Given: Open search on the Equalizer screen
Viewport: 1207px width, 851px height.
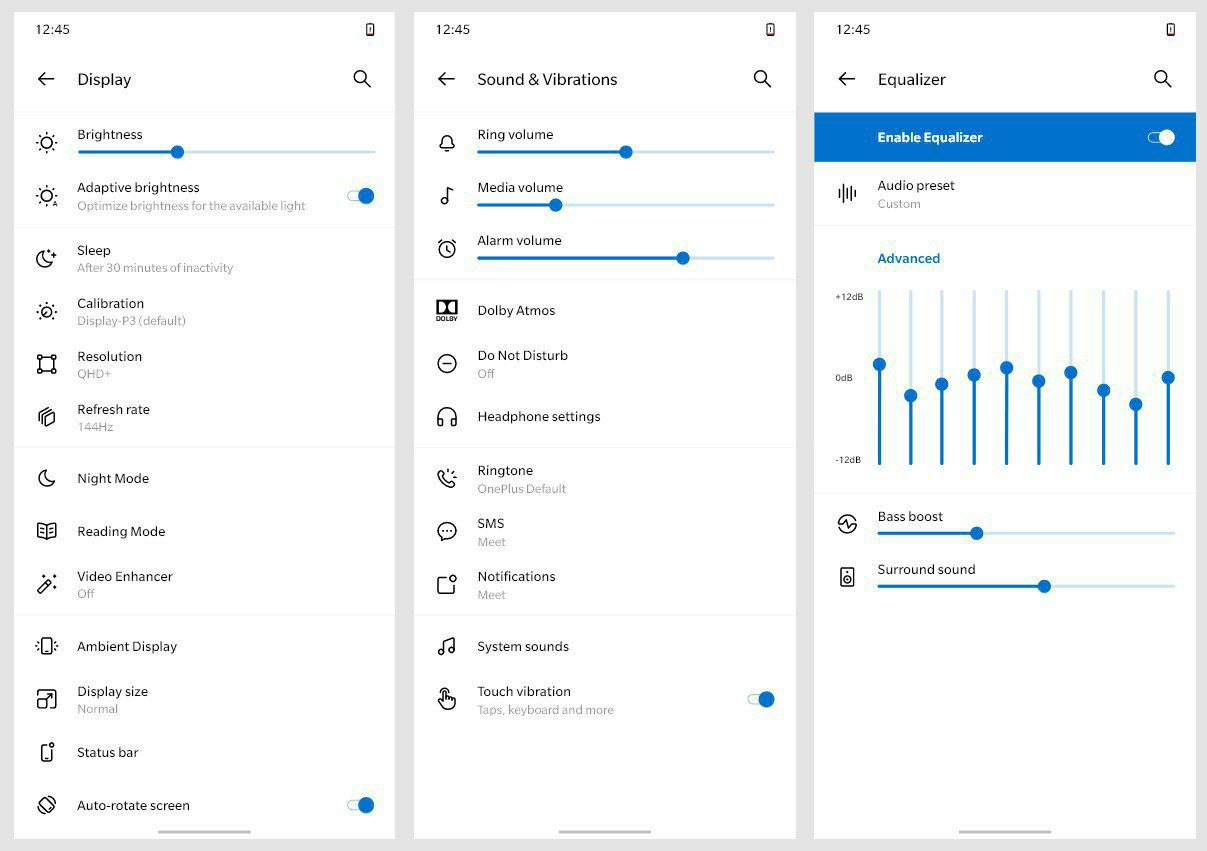Looking at the screenshot, I should pyautogui.click(x=1162, y=79).
